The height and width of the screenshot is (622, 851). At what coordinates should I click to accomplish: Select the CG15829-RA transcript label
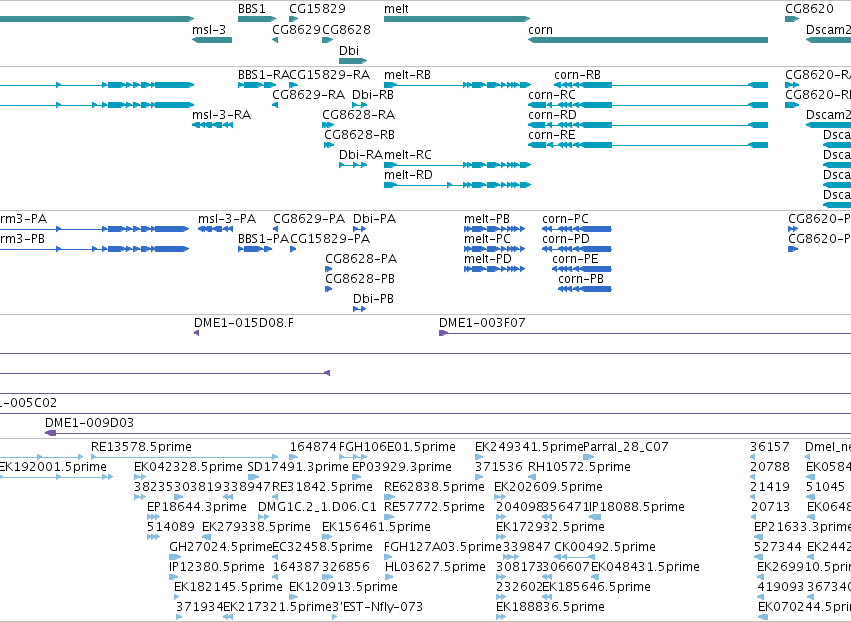click(330, 75)
